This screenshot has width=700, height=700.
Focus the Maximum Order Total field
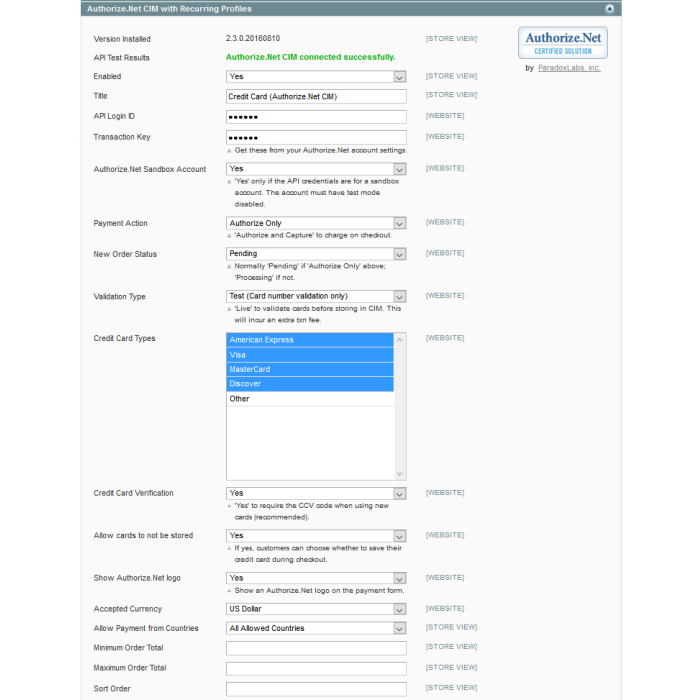316,669
